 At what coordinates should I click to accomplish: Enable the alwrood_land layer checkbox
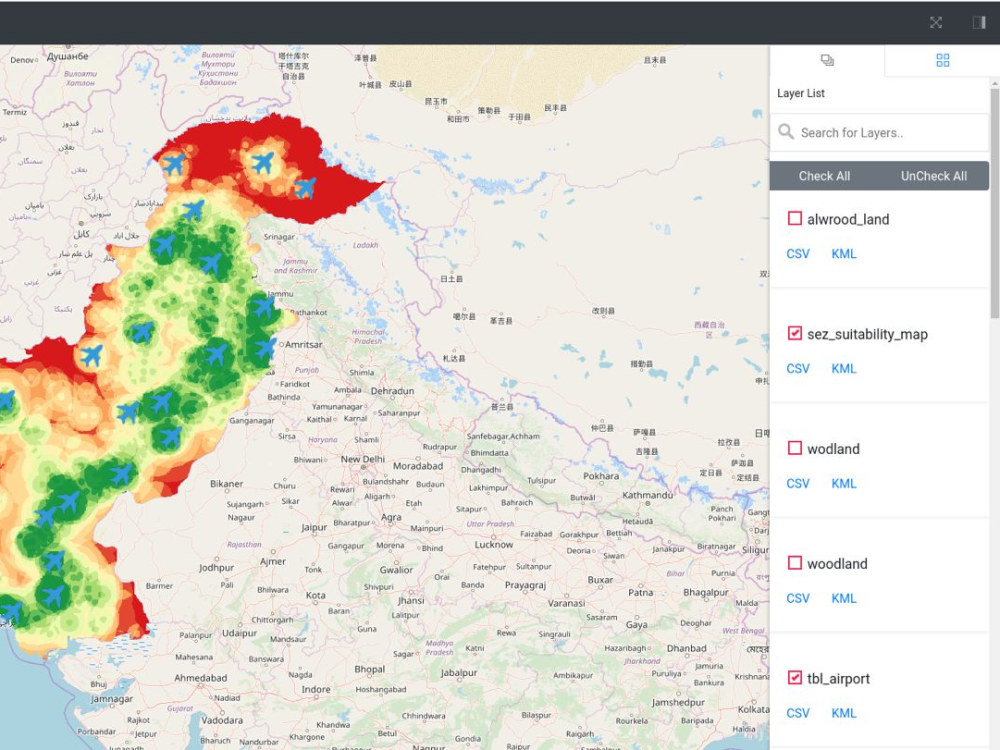tap(795, 219)
